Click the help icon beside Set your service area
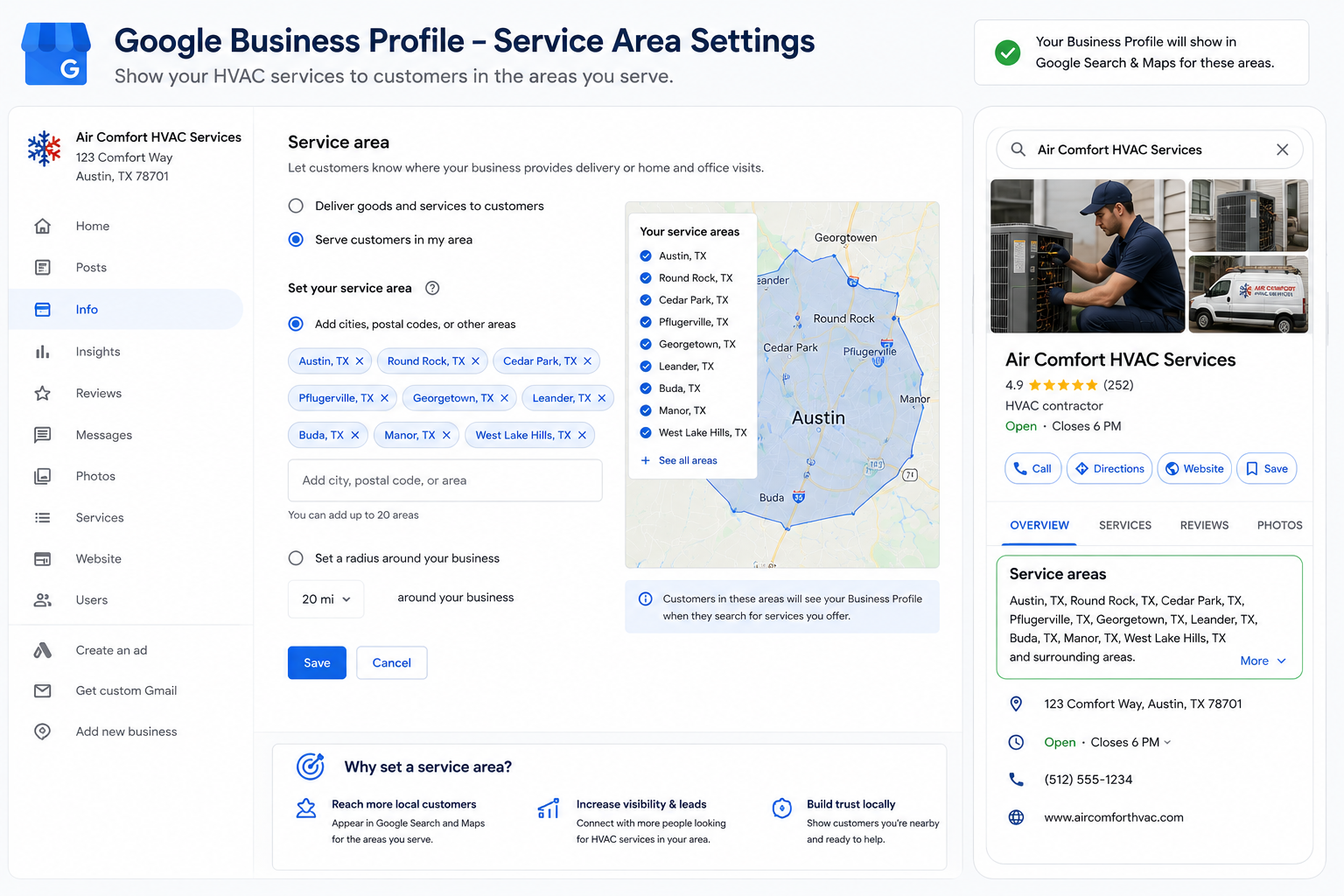Screen dimensions: 1344x896 [x=432, y=288]
